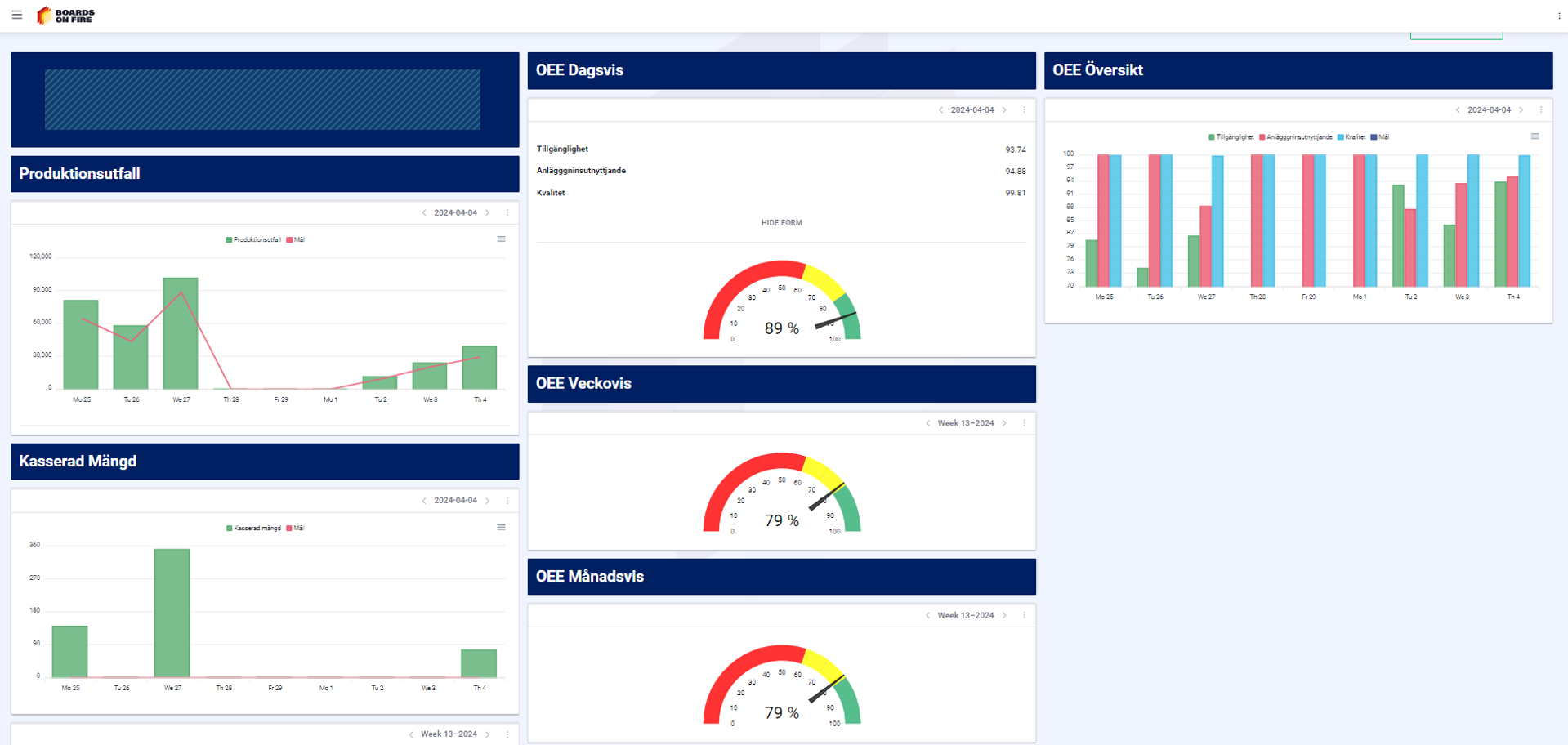Screen dimensions: 1568x745
Task: Open the hamburger navigation menu
Action: point(17,15)
